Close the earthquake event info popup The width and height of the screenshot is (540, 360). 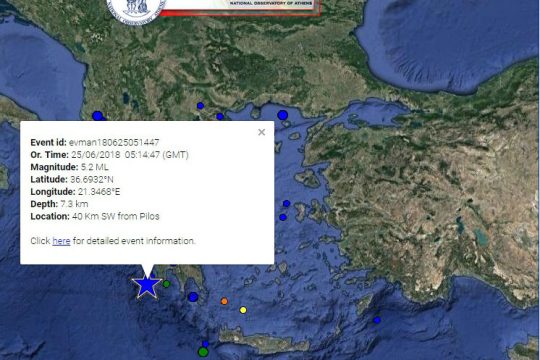point(262,132)
